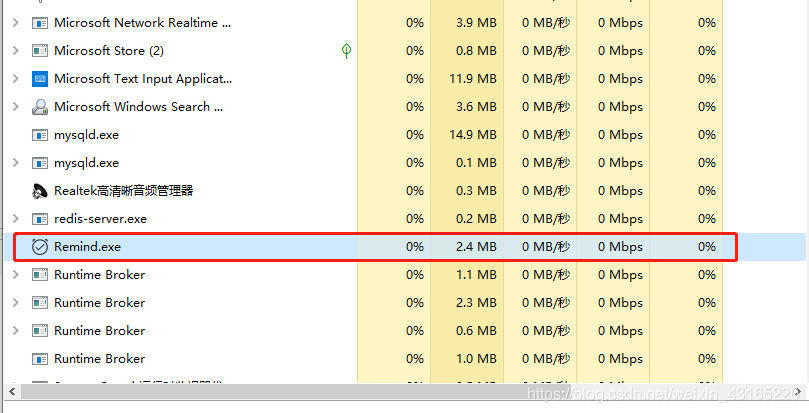The image size is (809, 413).
Task: Click the 0.8 MB memory value
Action: point(476,51)
